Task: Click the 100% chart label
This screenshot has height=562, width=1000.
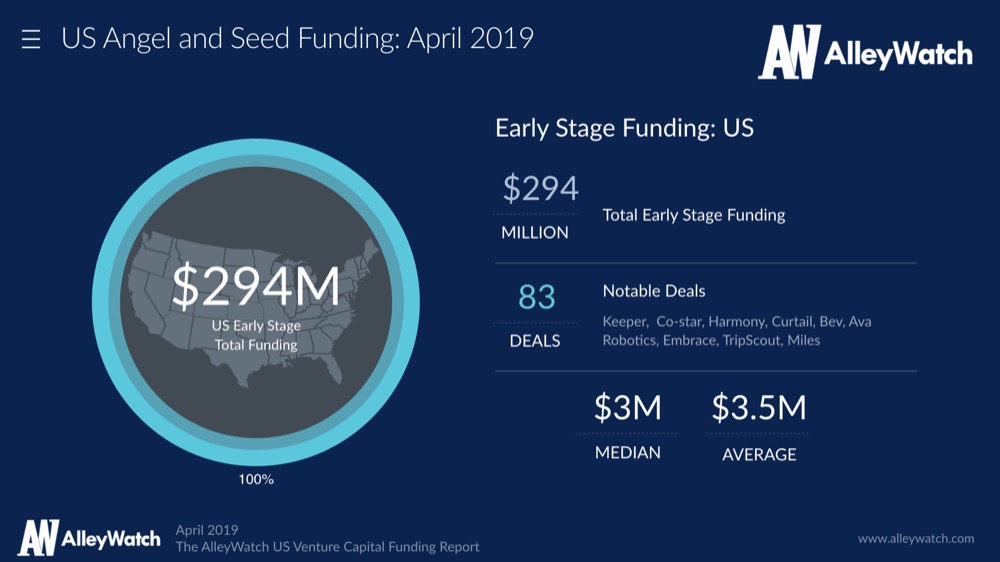Action: click(256, 479)
